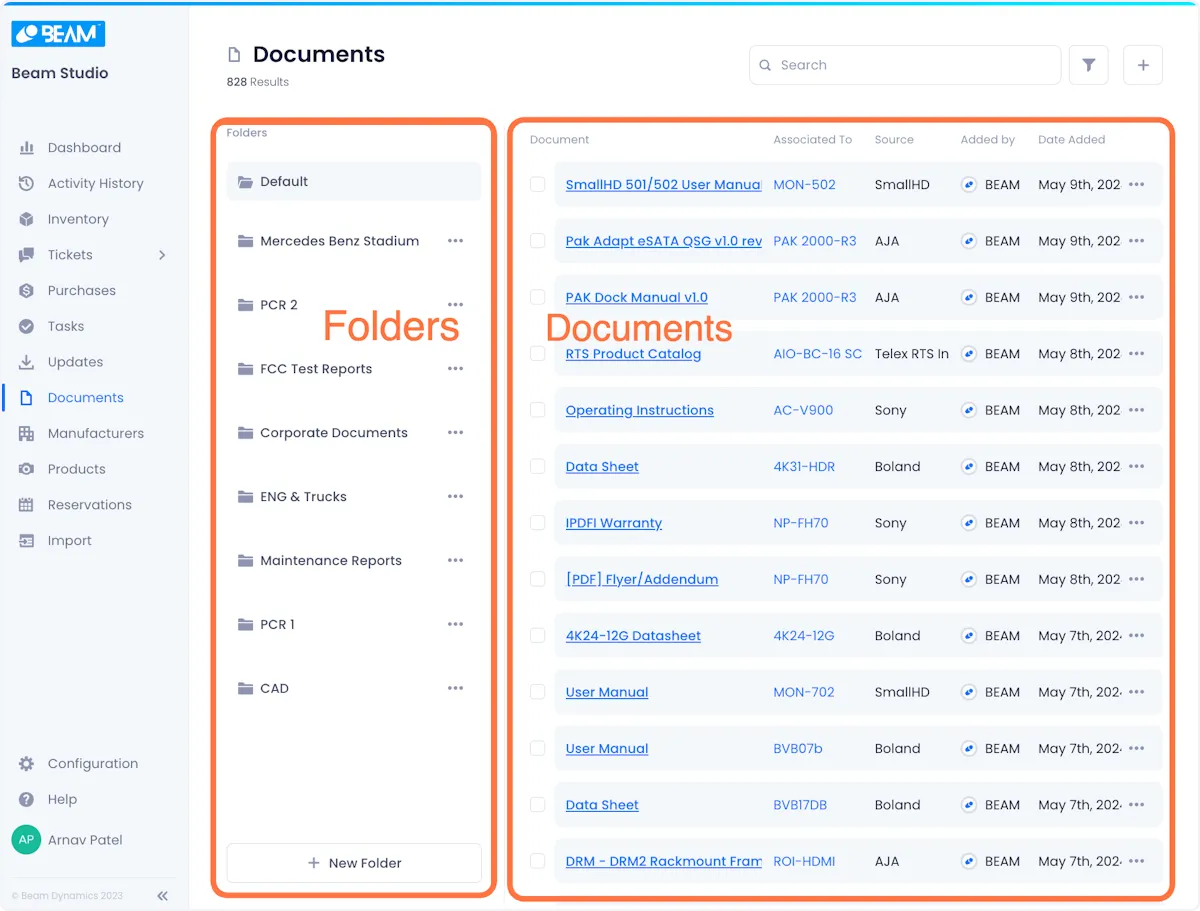Open Activity History page

(96, 183)
